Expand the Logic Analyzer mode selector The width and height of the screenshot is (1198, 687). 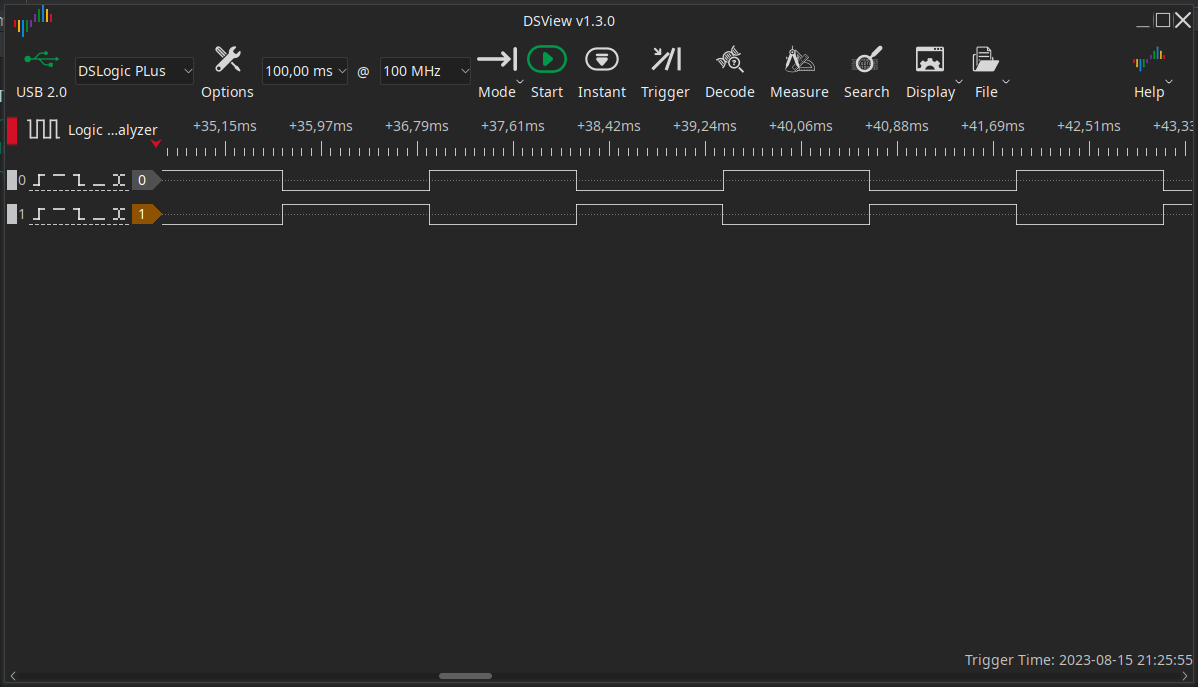coord(156,143)
